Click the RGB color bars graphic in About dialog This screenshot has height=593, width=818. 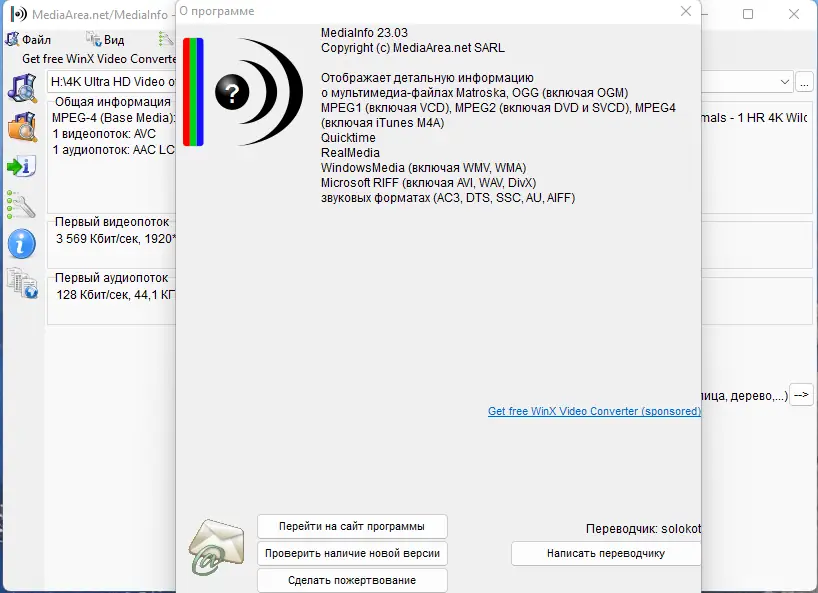pos(193,92)
